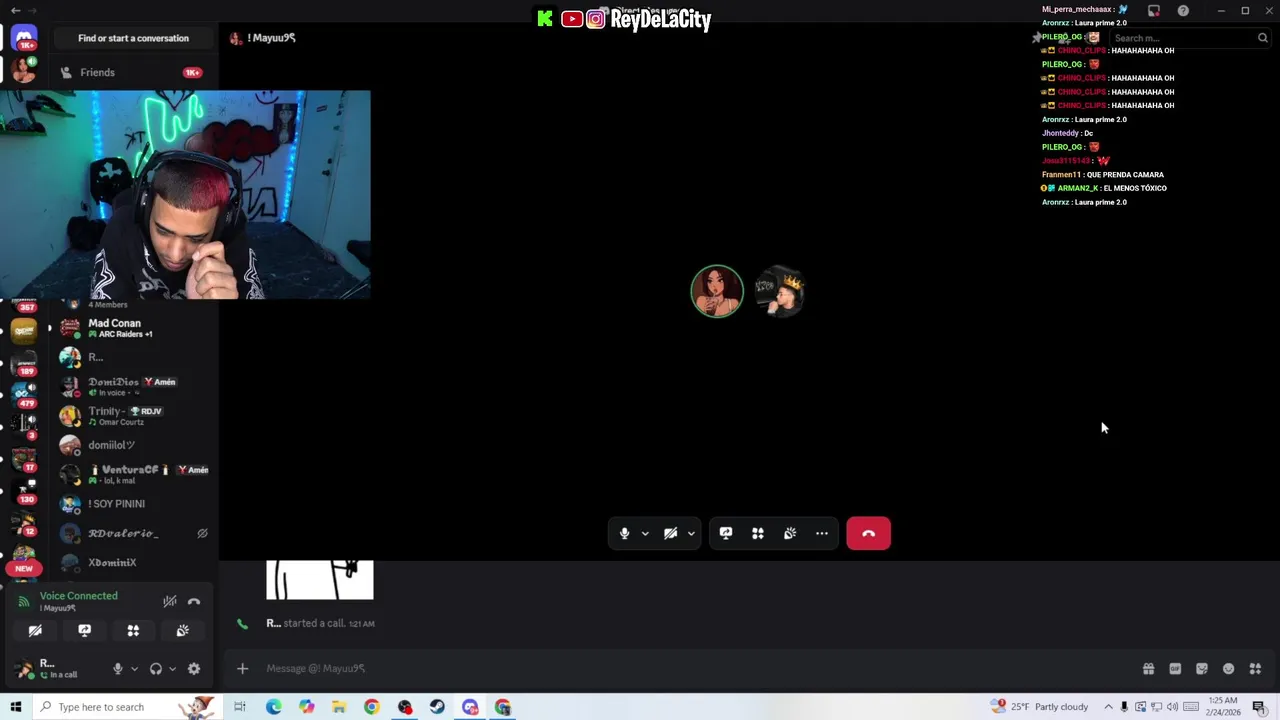The image size is (1280, 720).
Task: Open Steam from taskbar
Action: click(x=437, y=707)
